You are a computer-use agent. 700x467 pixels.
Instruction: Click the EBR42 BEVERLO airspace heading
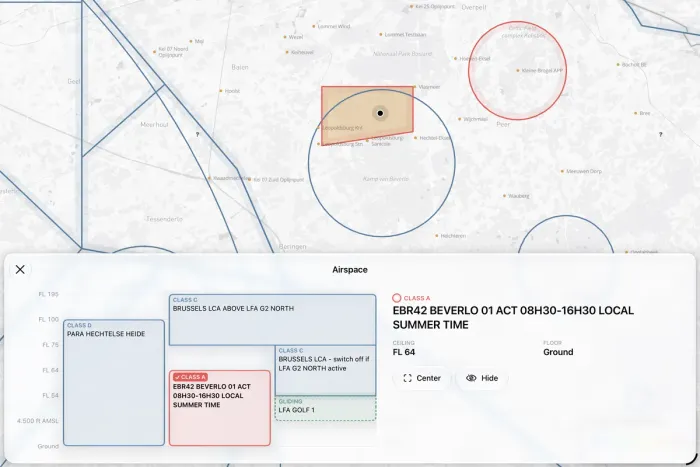[x=513, y=317]
